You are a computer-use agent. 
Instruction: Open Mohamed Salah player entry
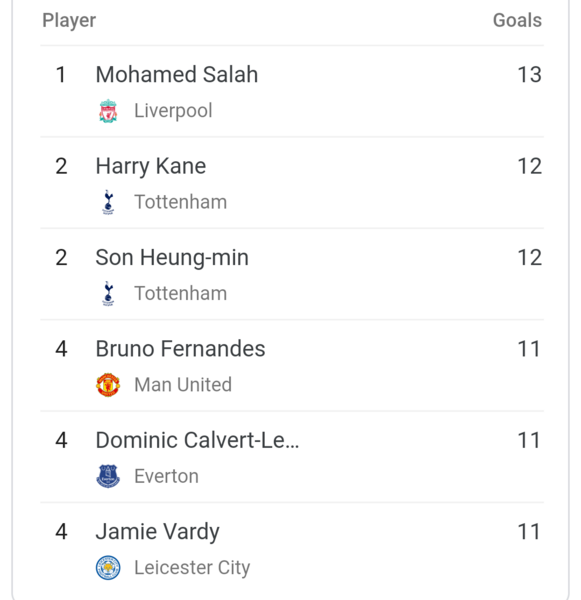177,74
